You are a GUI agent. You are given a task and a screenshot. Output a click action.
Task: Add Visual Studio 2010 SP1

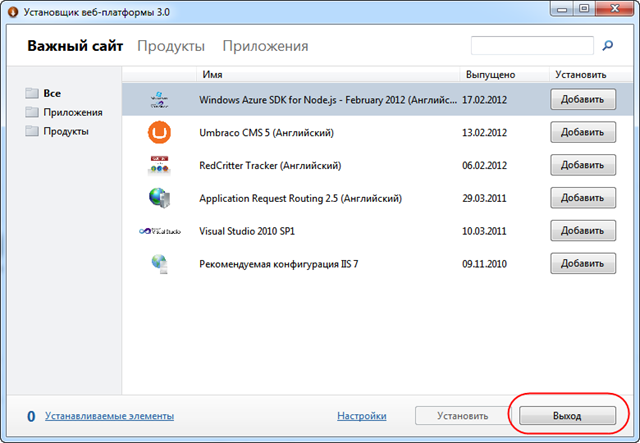tap(583, 231)
